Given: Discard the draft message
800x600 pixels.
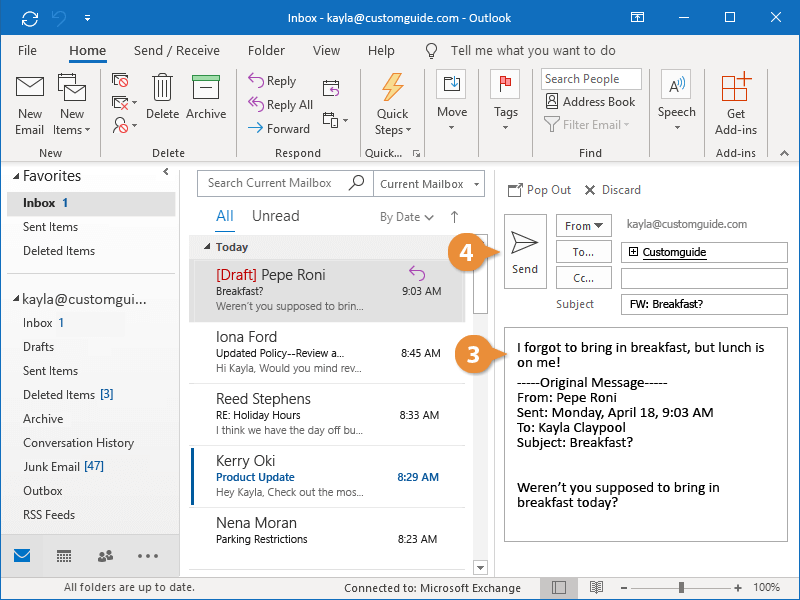Looking at the screenshot, I should point(612,190).
